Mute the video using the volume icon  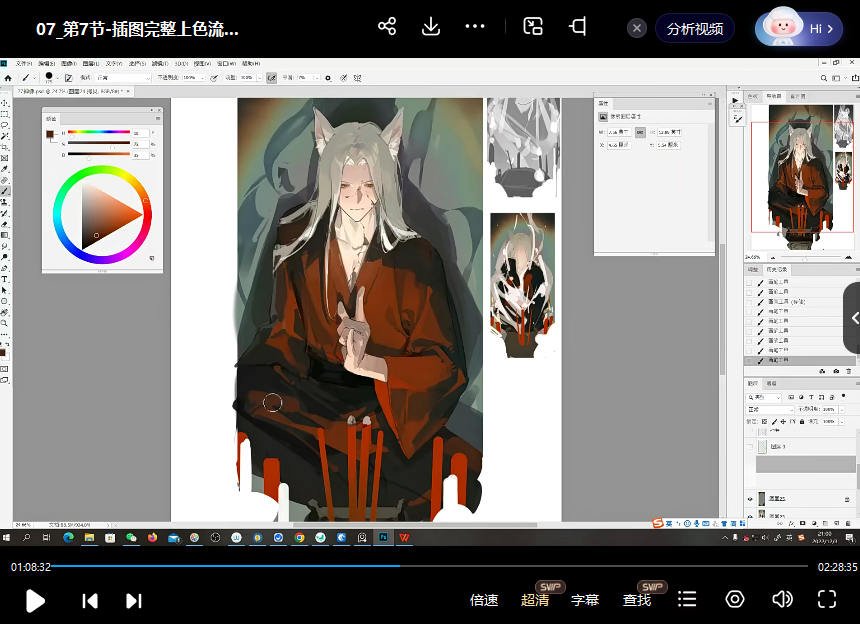pyautogui.click(x=783, y=600)
